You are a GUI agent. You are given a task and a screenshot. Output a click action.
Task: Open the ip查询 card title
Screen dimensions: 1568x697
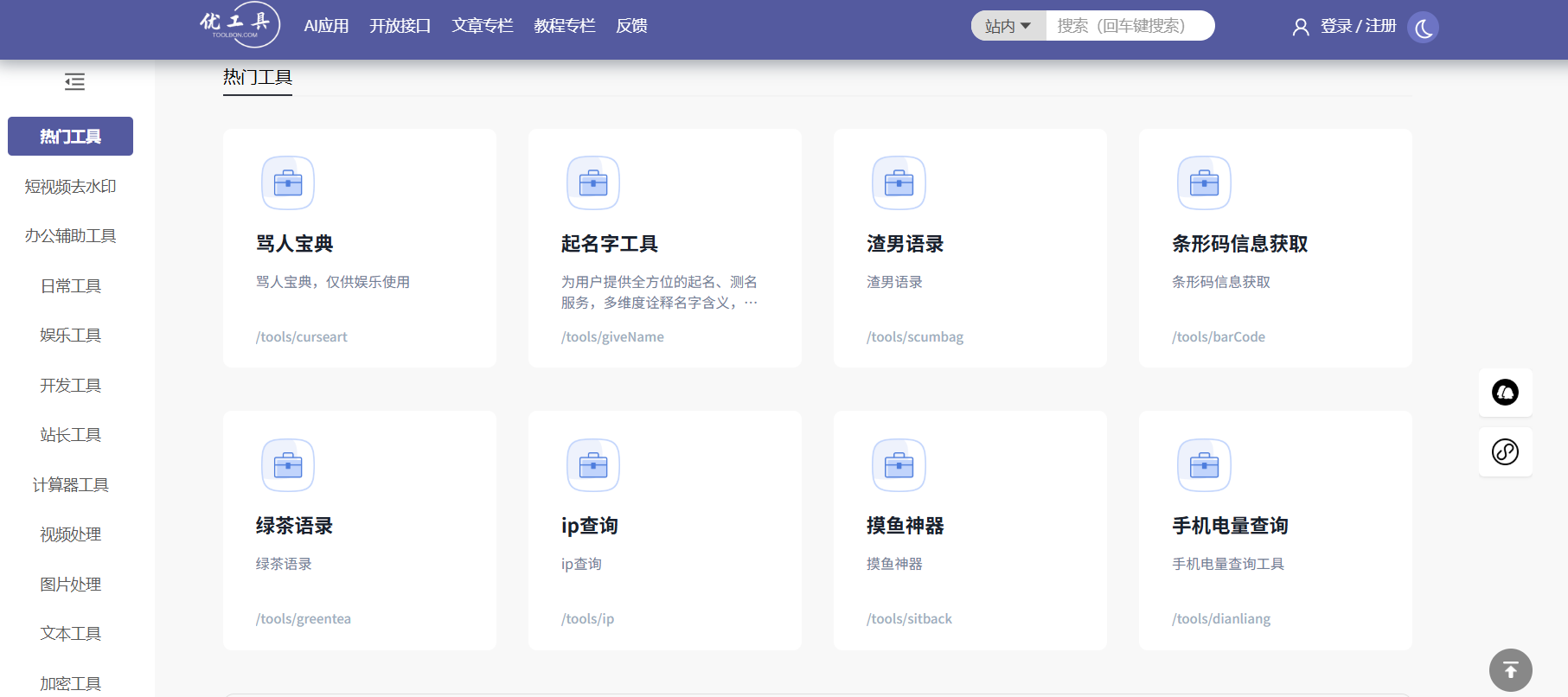pos(590,526)
